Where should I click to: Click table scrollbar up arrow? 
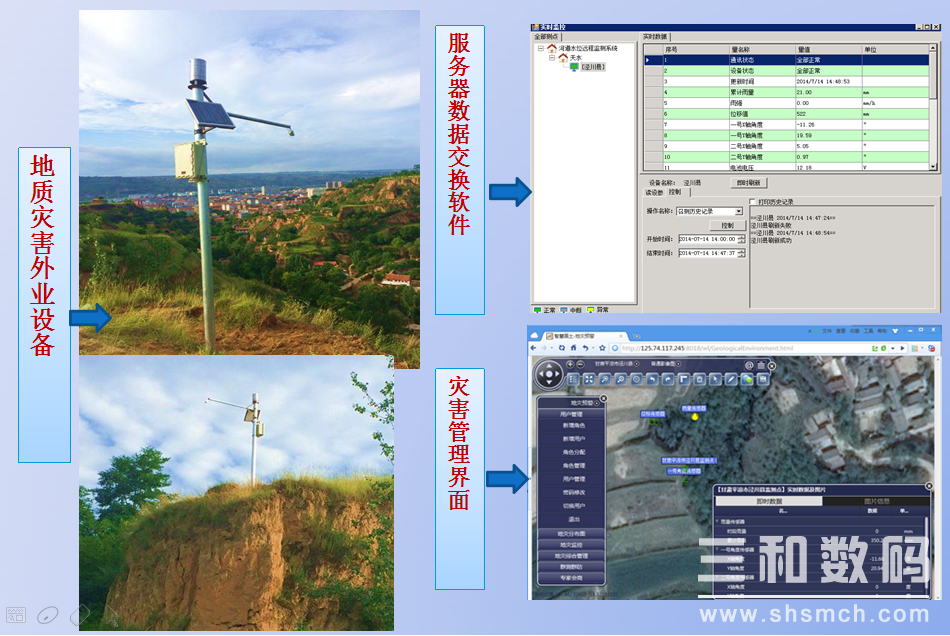[934, 48]
